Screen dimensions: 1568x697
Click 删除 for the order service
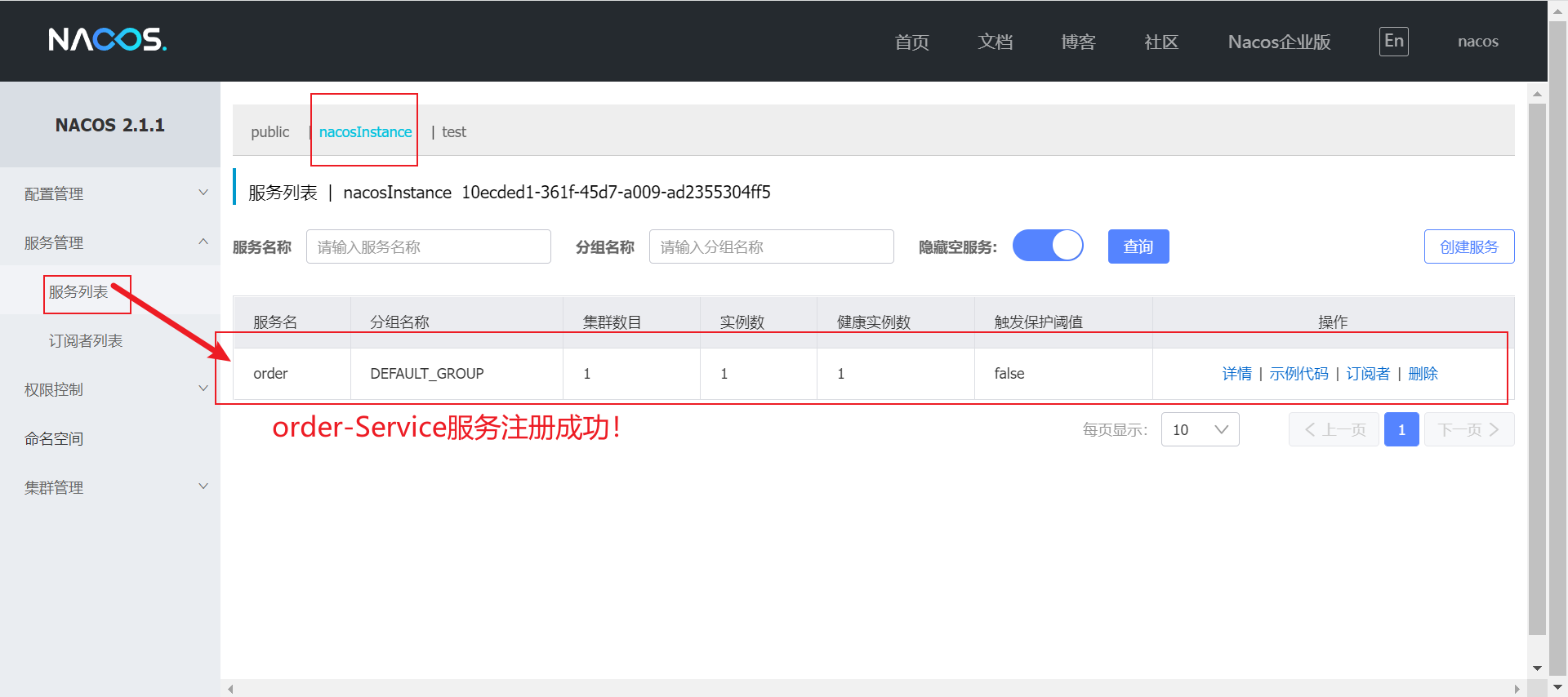click(x=1423, y=373)
